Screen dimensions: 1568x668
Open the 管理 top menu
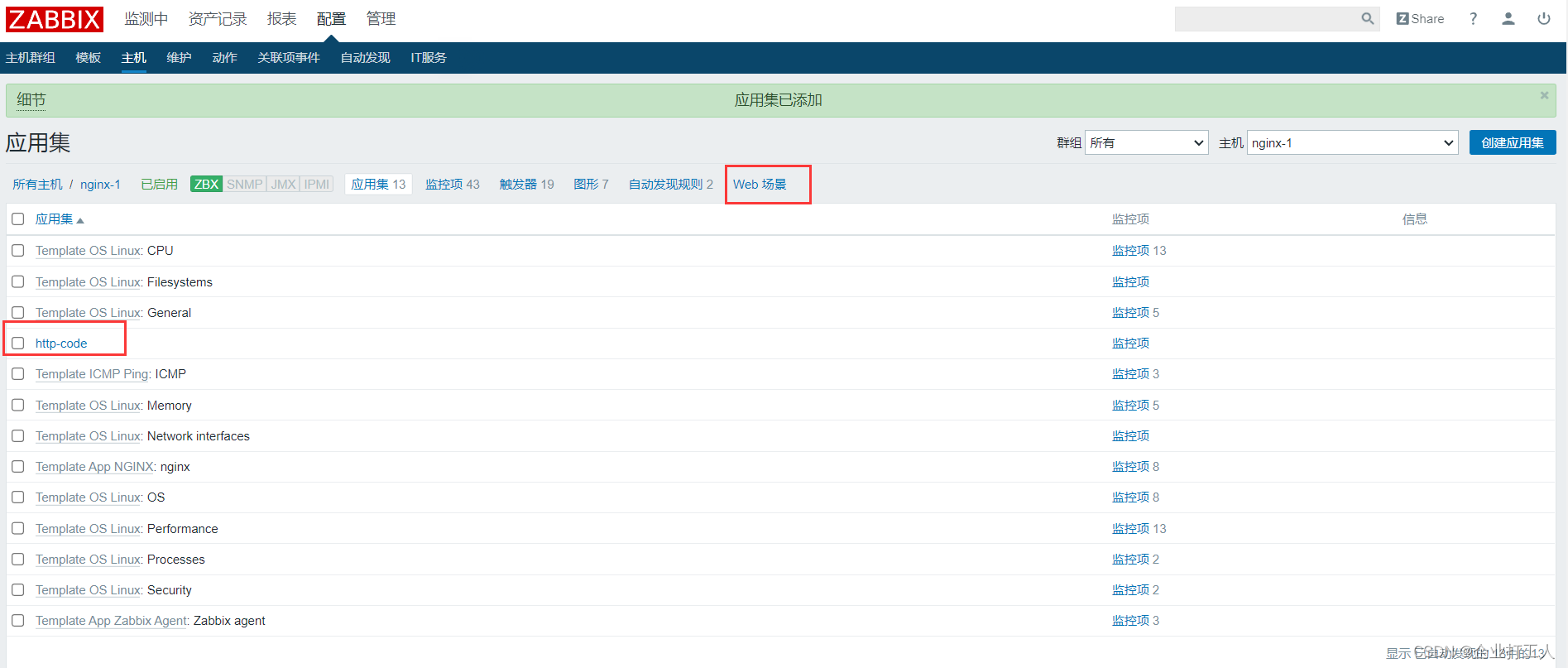coord(381,19)
